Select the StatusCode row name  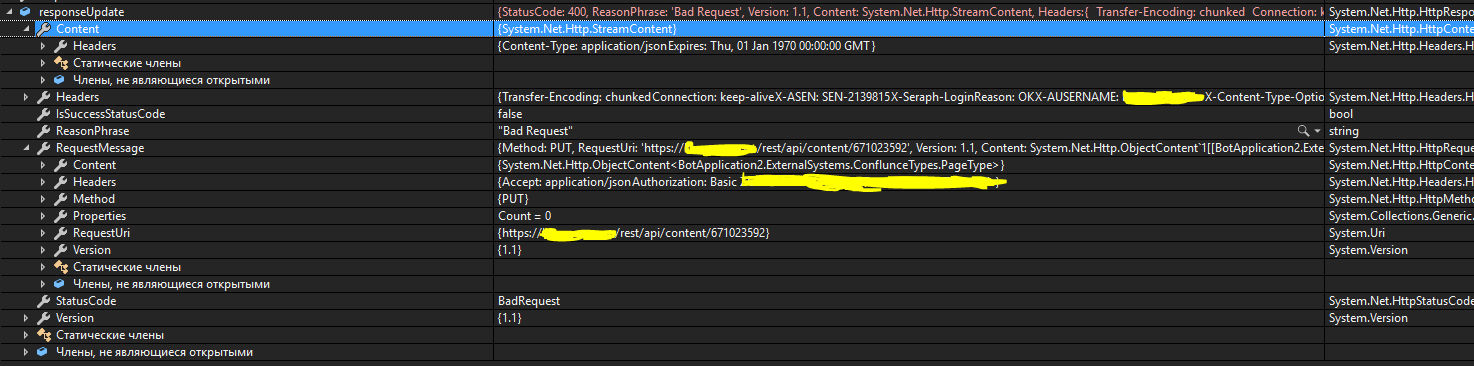pos(86,301)
